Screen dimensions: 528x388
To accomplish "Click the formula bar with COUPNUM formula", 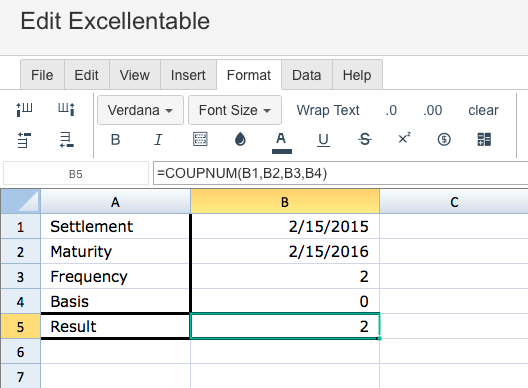I will (340, 173).
